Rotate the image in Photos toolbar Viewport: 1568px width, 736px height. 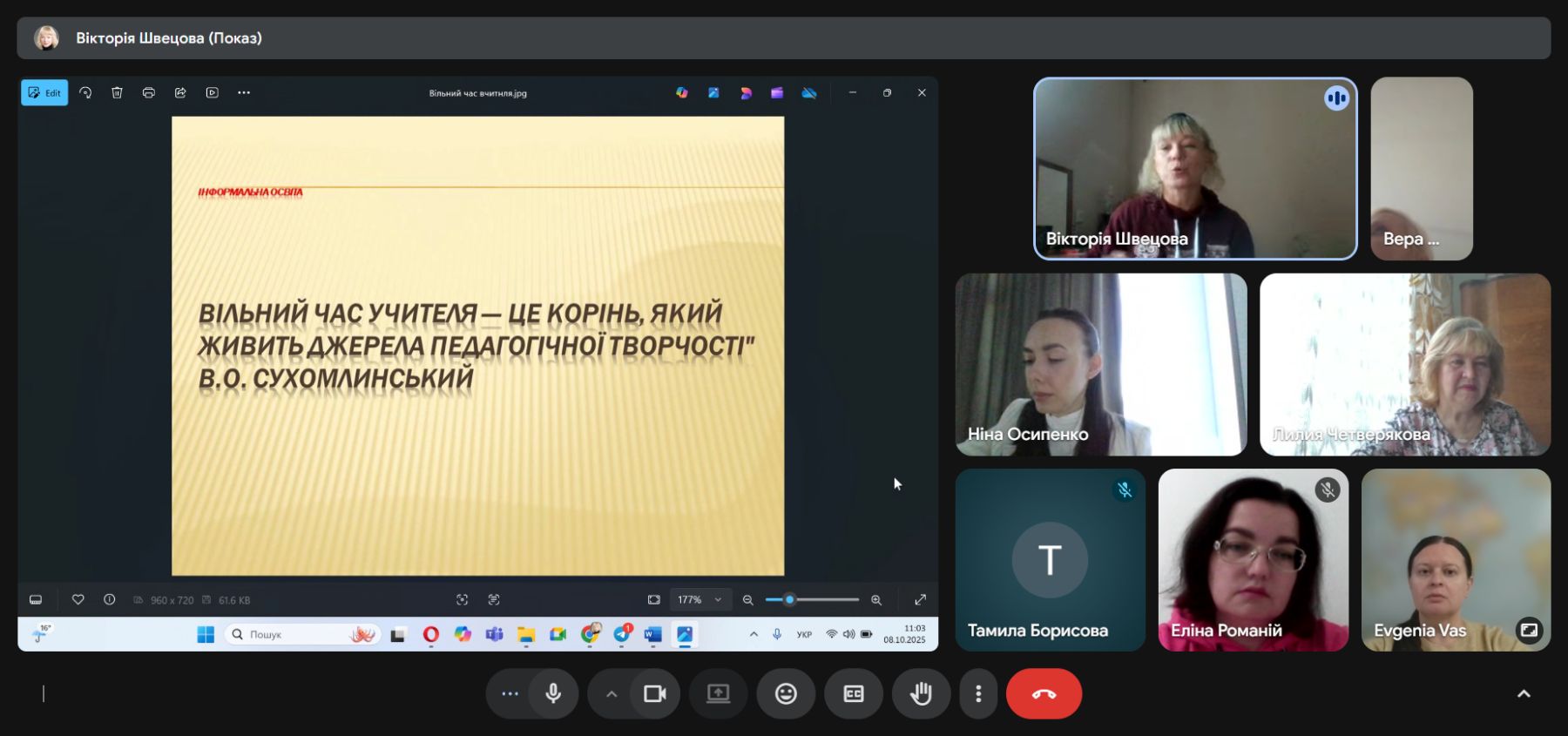tap(85, 93)
